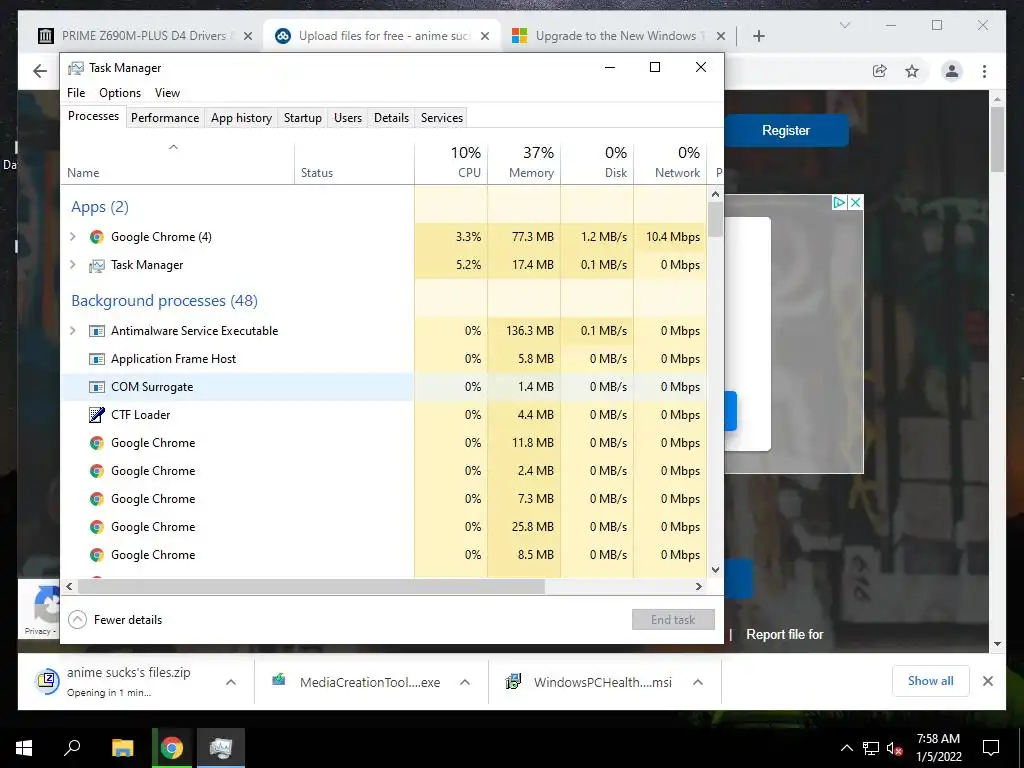Image resolution: width=1024 pixels, height=768 pixels.
Task: Open the File menu in Task Manager
Action: tap(76, 93)
